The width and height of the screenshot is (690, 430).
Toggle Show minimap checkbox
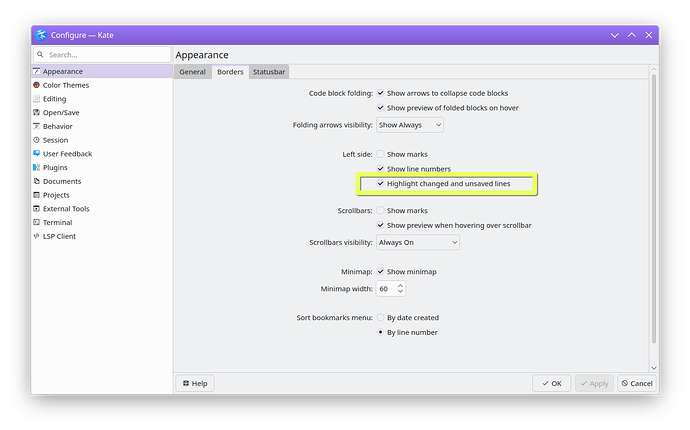pos(381,272)
